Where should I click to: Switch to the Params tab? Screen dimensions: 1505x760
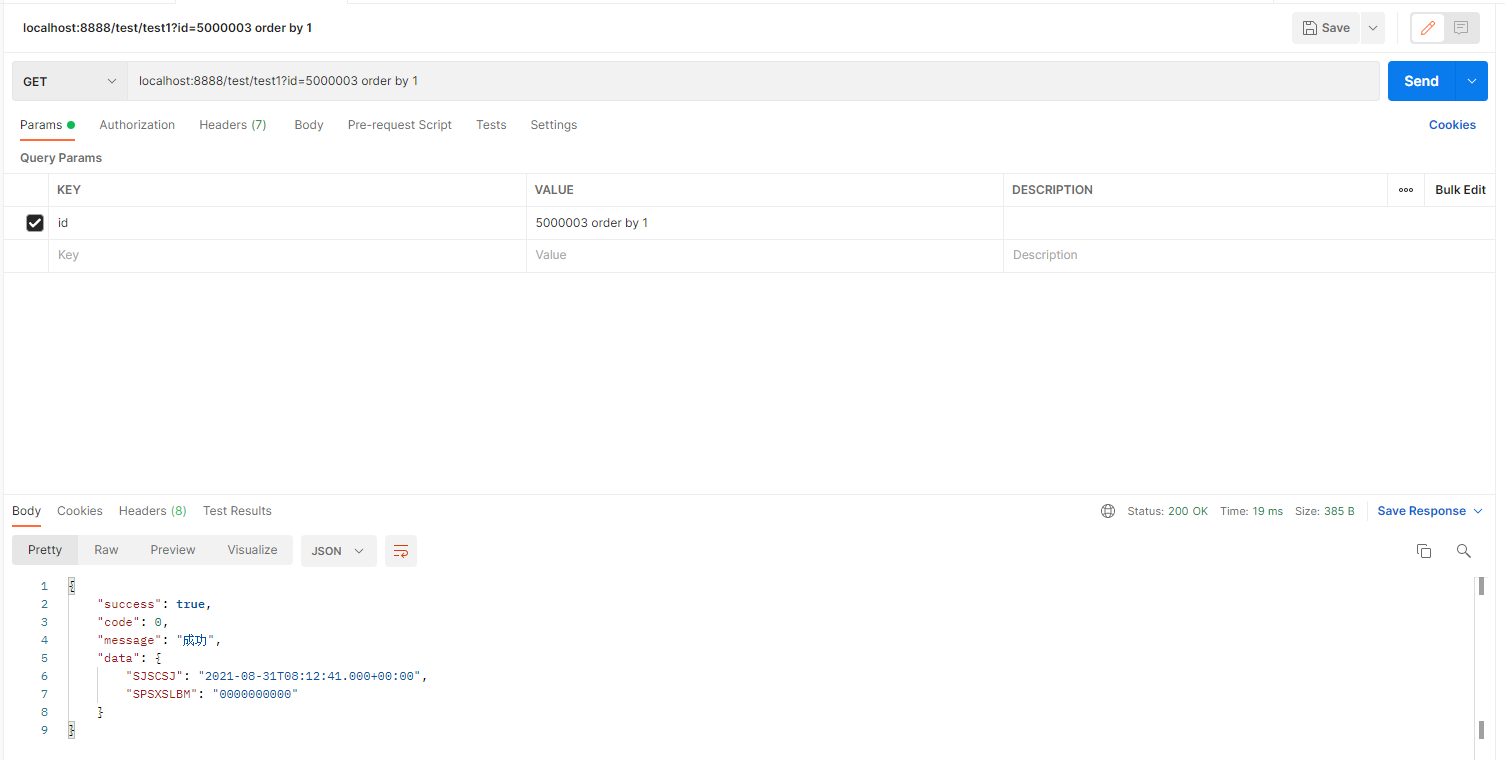point(47,125)
